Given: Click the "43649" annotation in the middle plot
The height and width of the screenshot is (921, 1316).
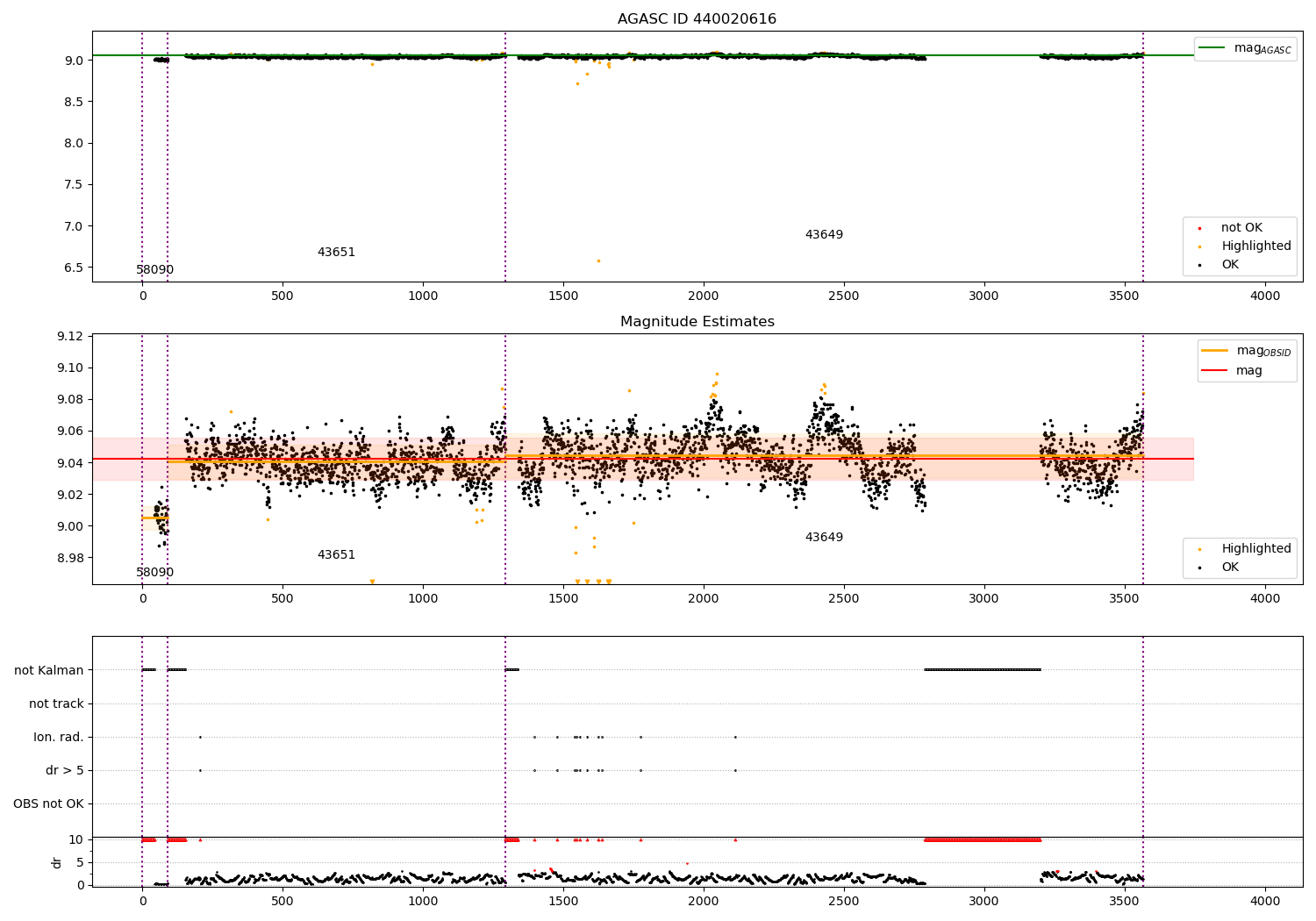Looking at the screenshot, I should point(824,537).
